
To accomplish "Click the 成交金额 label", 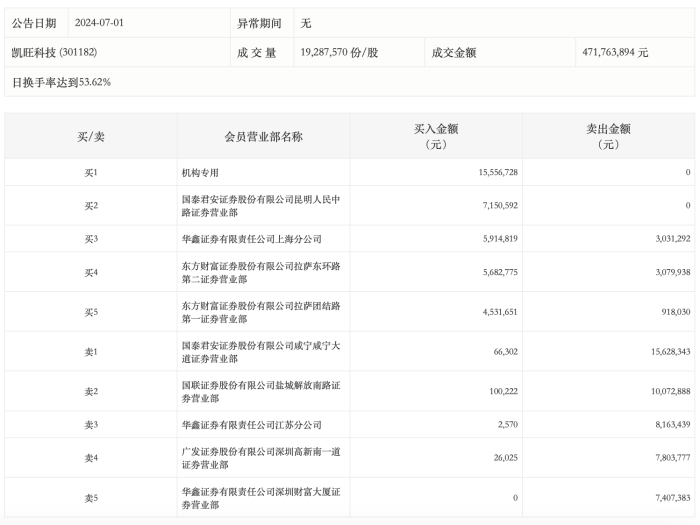I will (x=454, y=53).
